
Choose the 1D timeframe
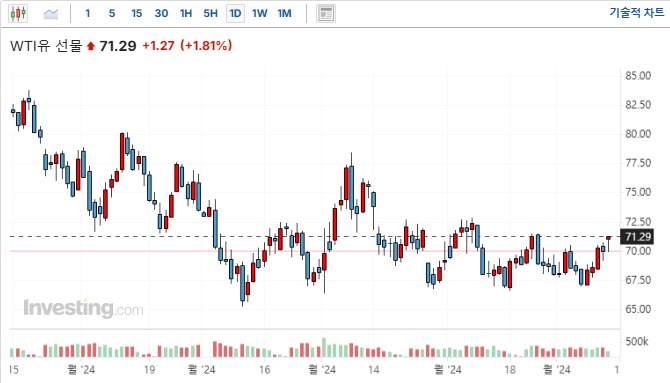tap(235, 14)
